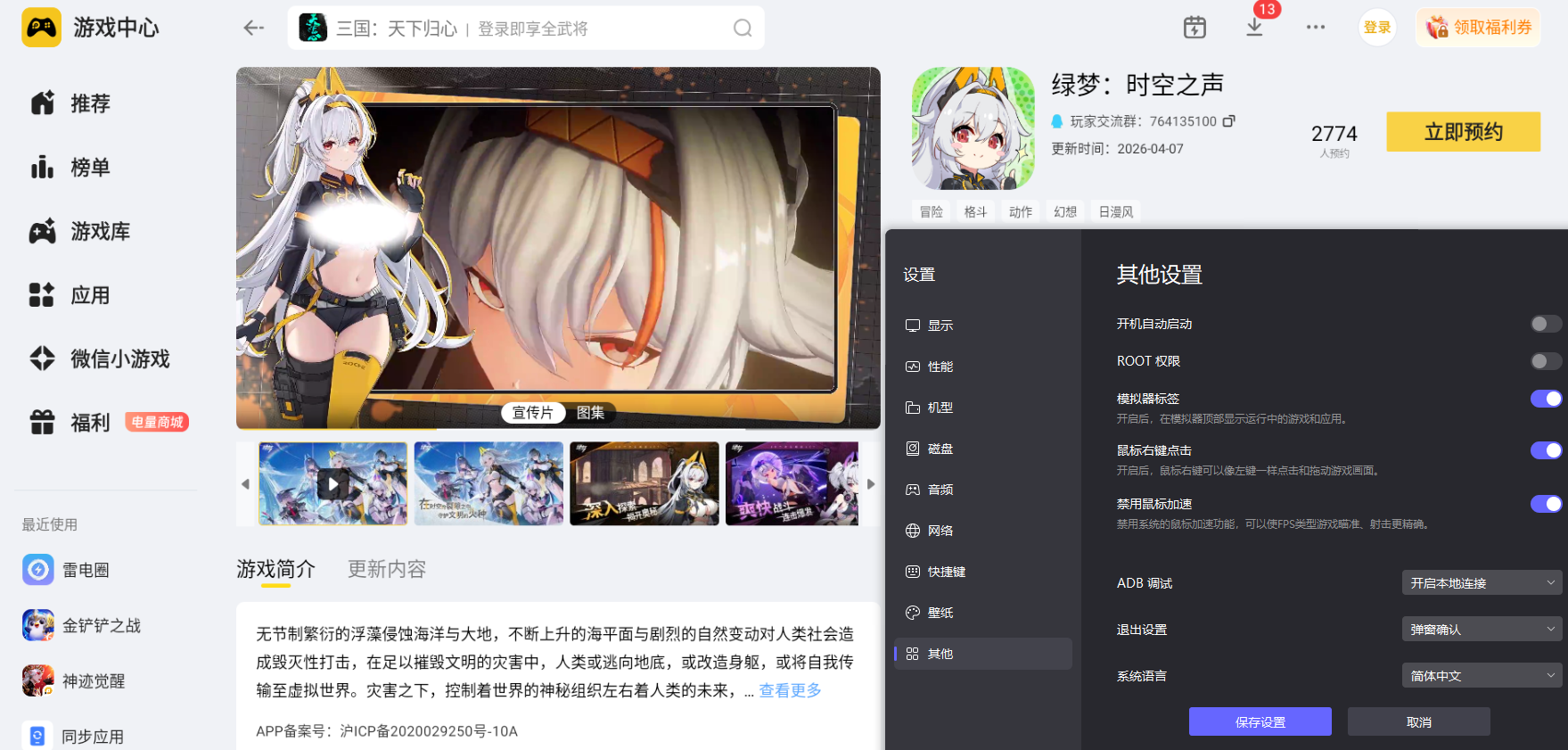
Task: Open the 推荐 recommendations page
Action: [x=70, y=103]
